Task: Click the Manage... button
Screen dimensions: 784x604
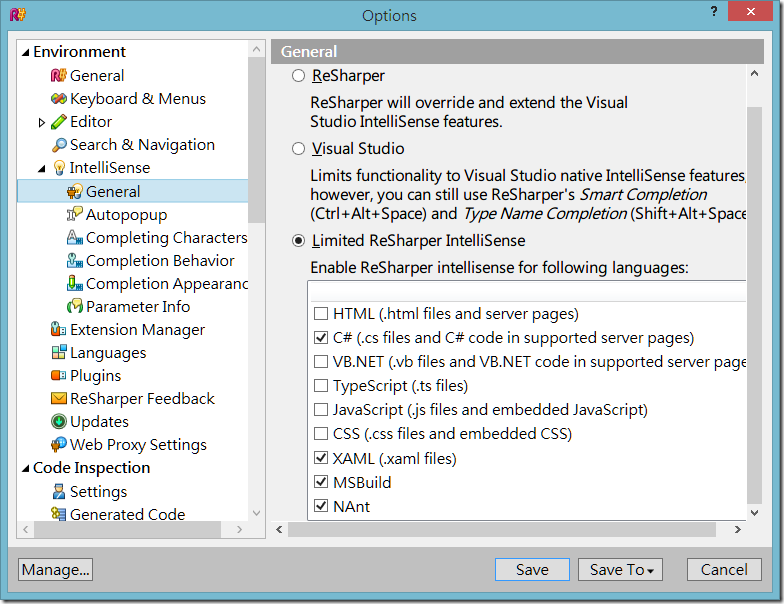Action: click(x=56, y=570)
